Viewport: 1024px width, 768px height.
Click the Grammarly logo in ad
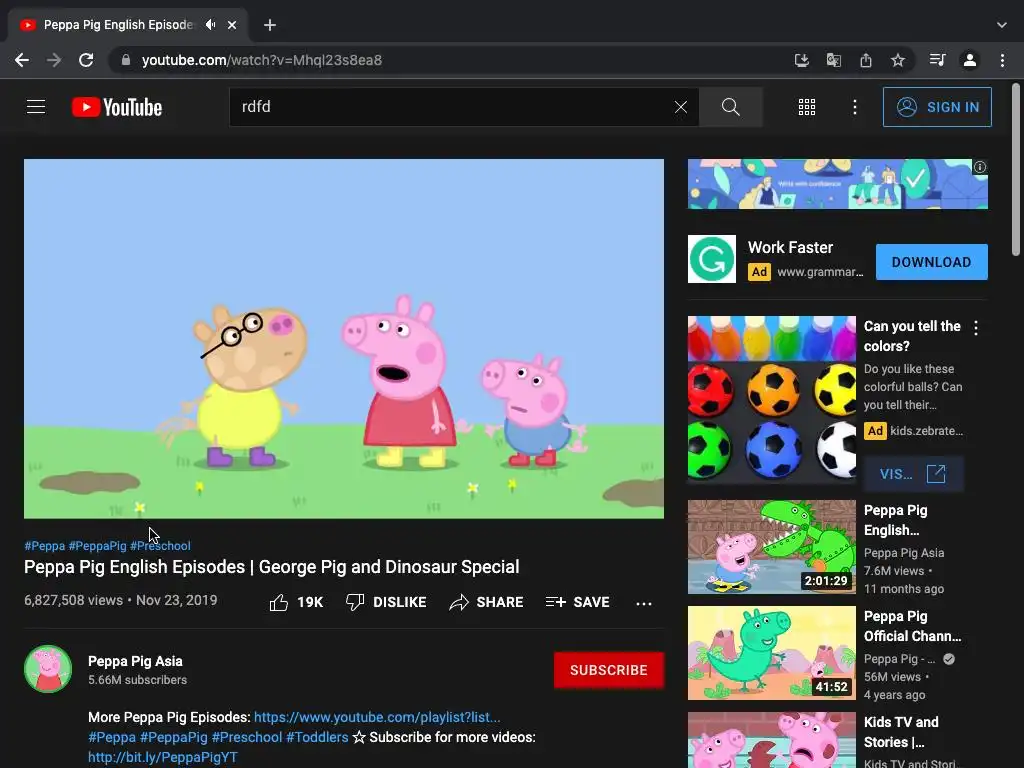coord(712,259)
